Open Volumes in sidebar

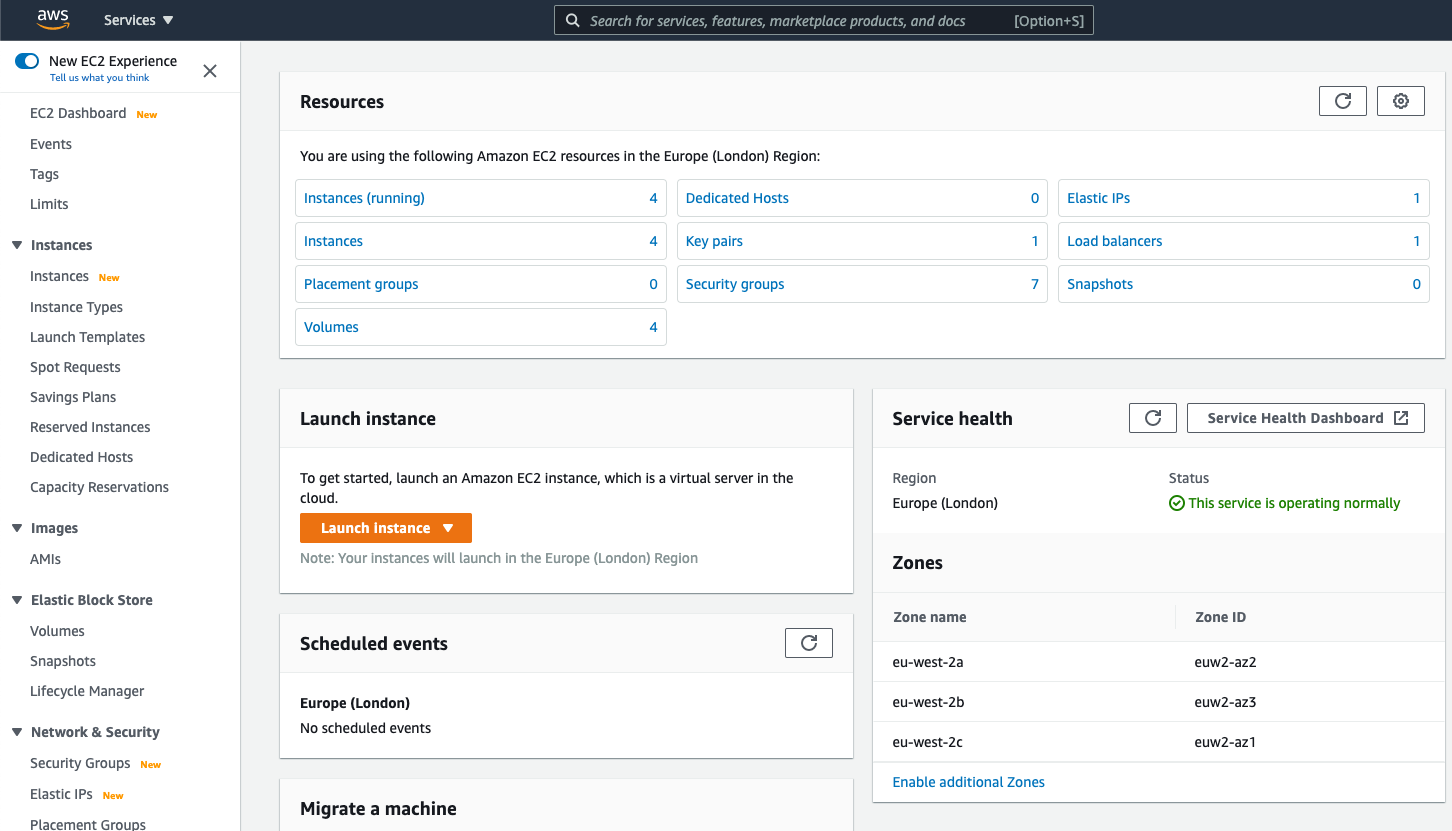pyautogui.click(x=57, y=631)
